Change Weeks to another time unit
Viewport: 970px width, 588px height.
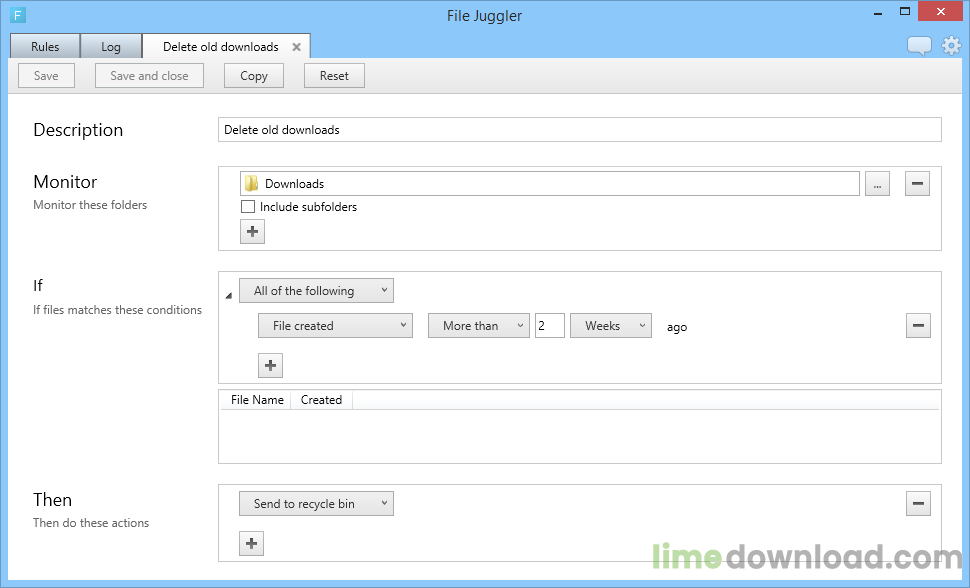click(611, 325)
